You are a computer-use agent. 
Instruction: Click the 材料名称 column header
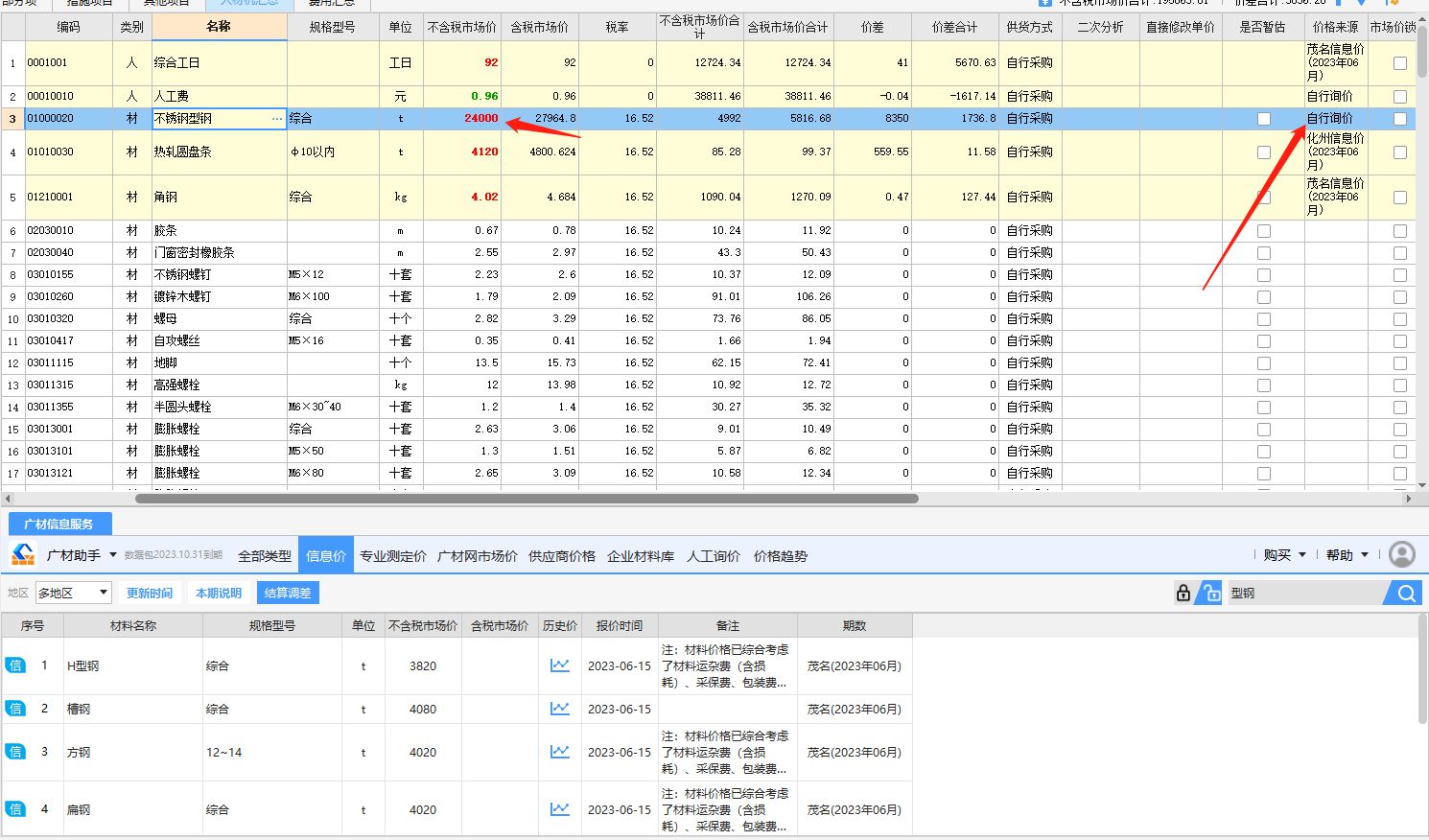coord(133,625)
